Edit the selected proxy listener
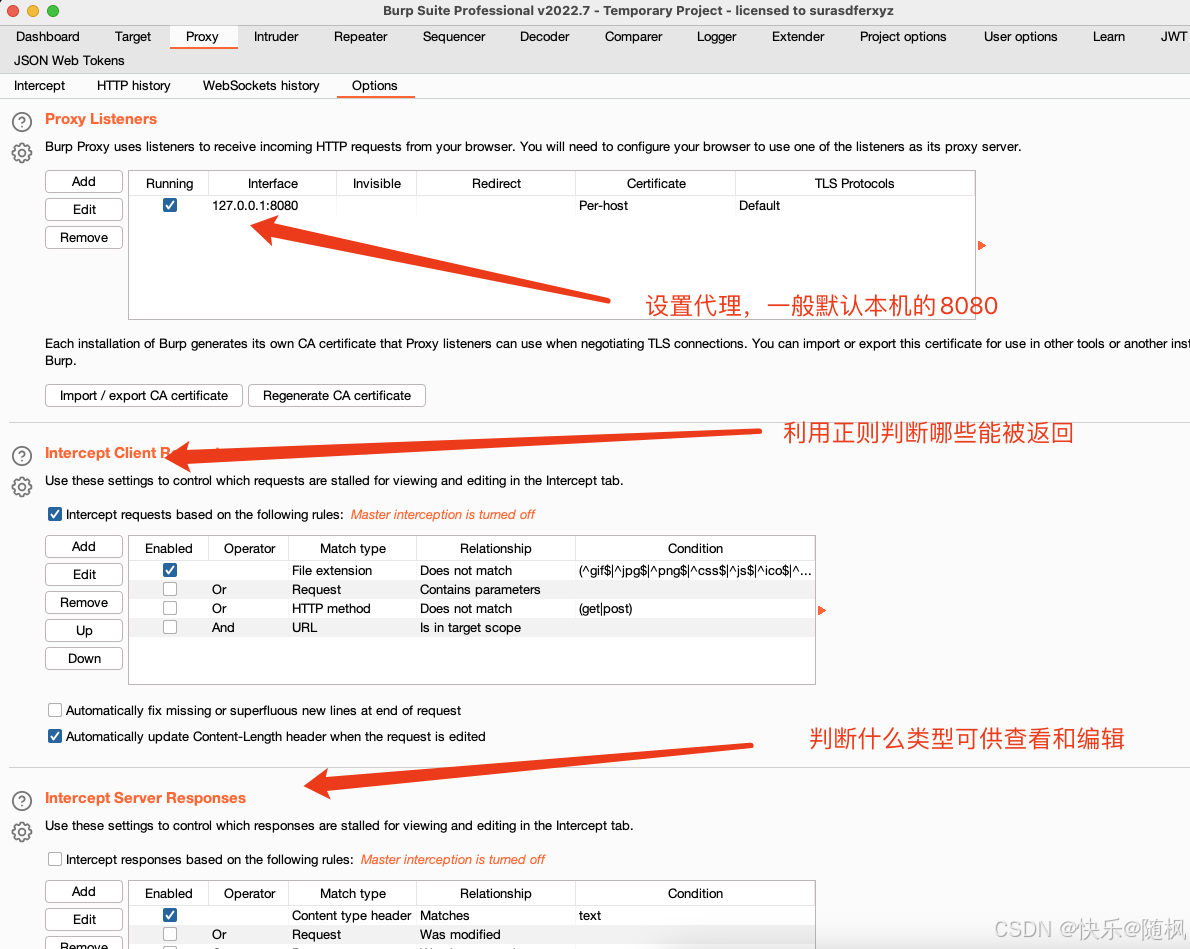The height and width of the screenshot is (949, 1190). coord(83,210)
